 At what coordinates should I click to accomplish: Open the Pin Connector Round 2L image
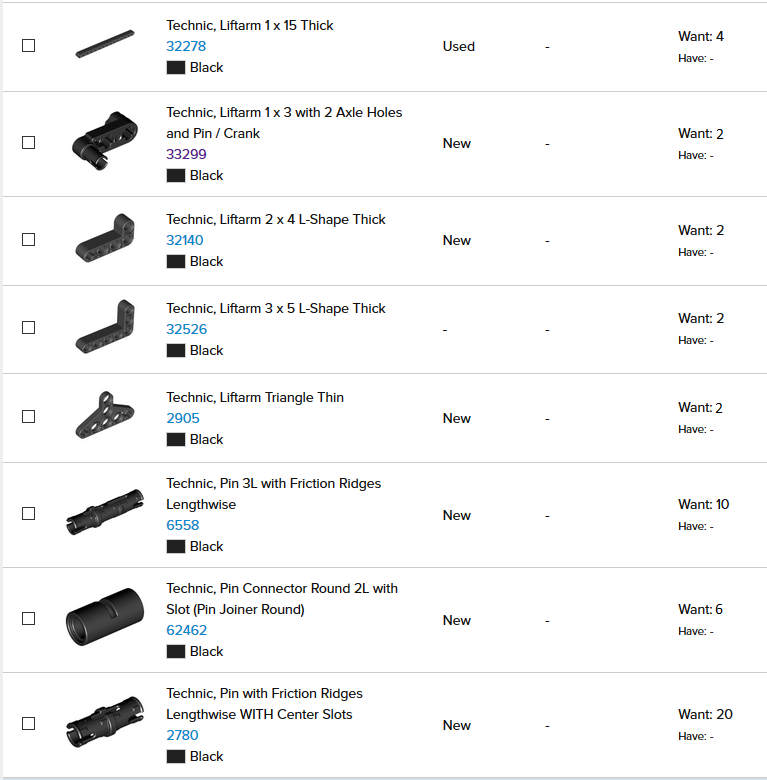105,617
